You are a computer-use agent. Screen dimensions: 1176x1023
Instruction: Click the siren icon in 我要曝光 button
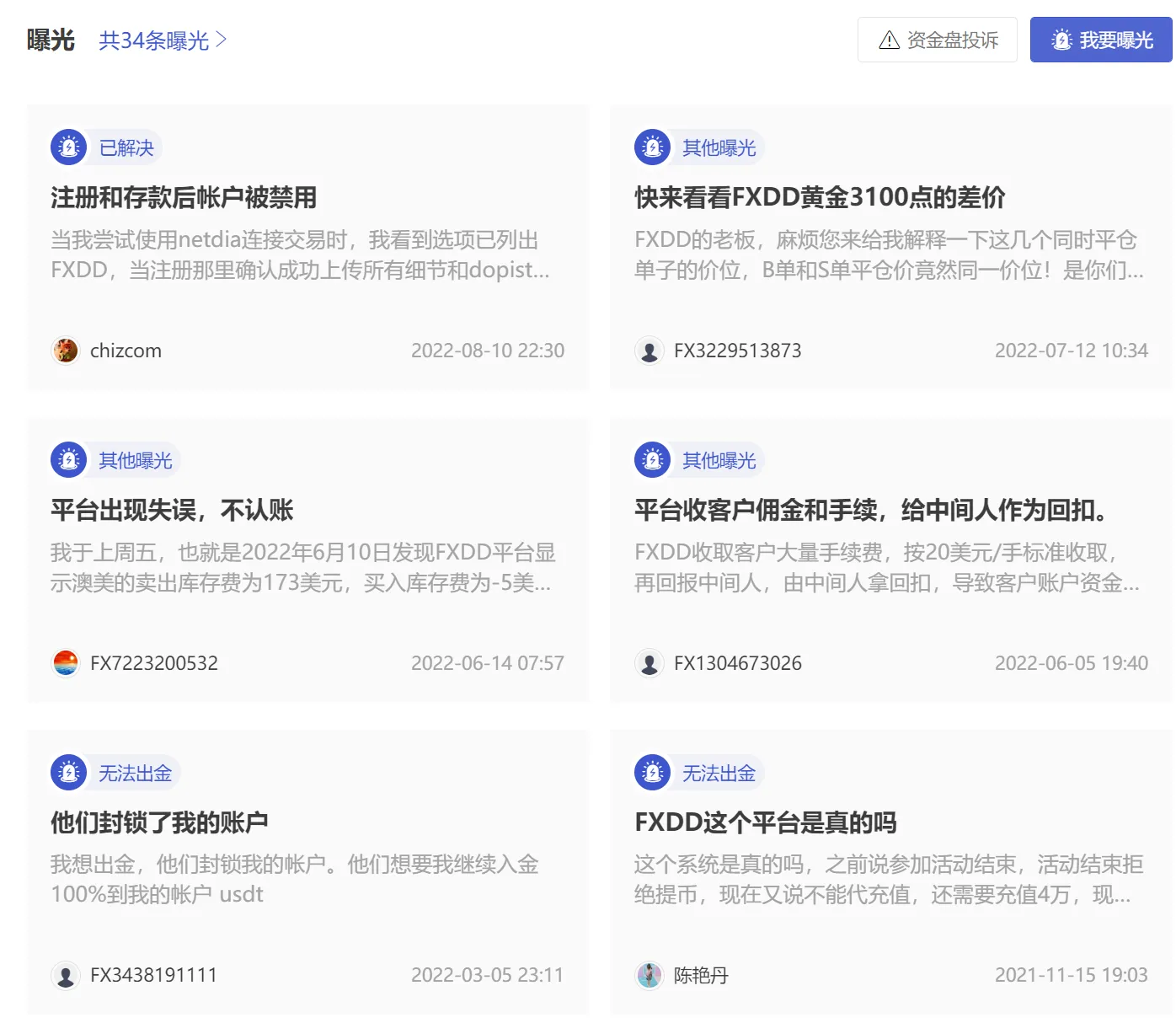pos(1062,40)
